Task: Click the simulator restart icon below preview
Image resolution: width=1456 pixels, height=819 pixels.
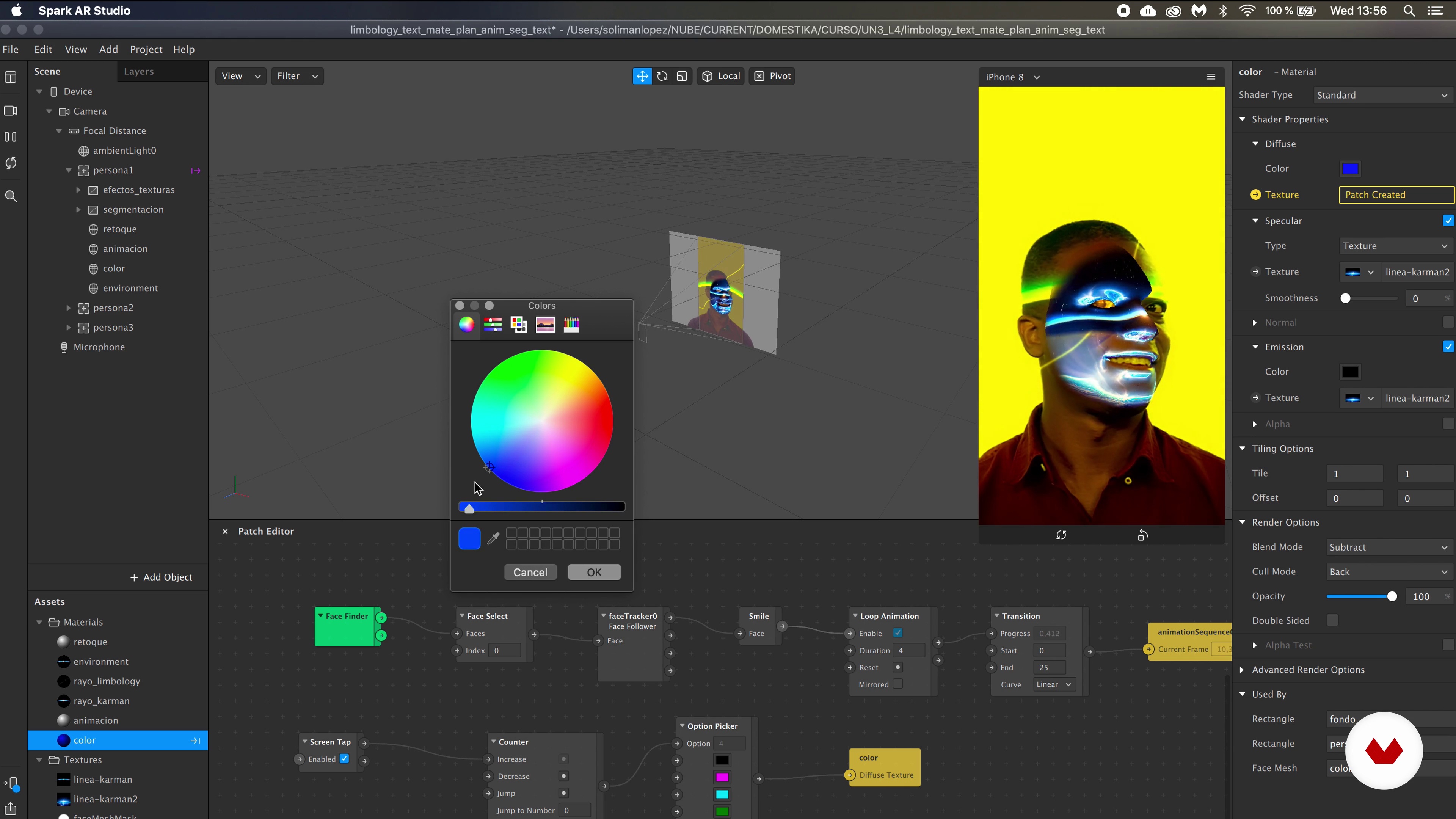Action: point(1061,535)
